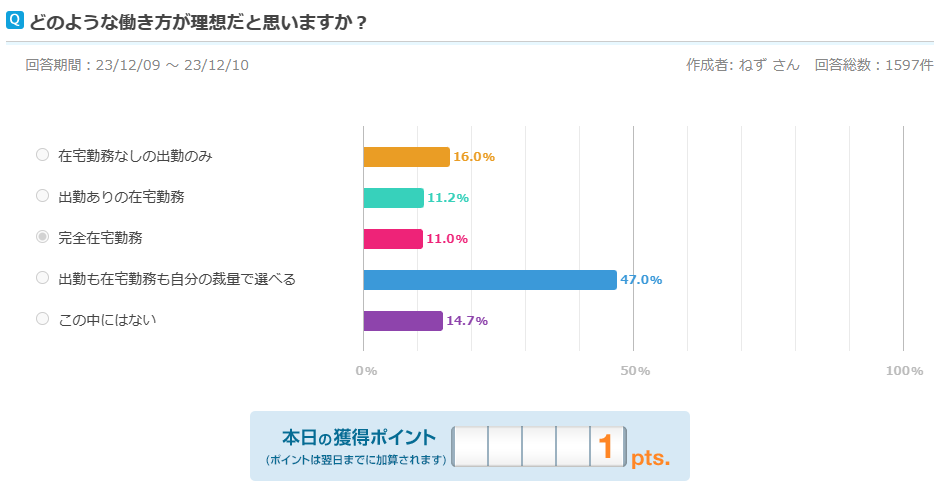This screenshot has height=486, width=940.
Task: Click the creator name ねず さん
Action: (769, 65)
